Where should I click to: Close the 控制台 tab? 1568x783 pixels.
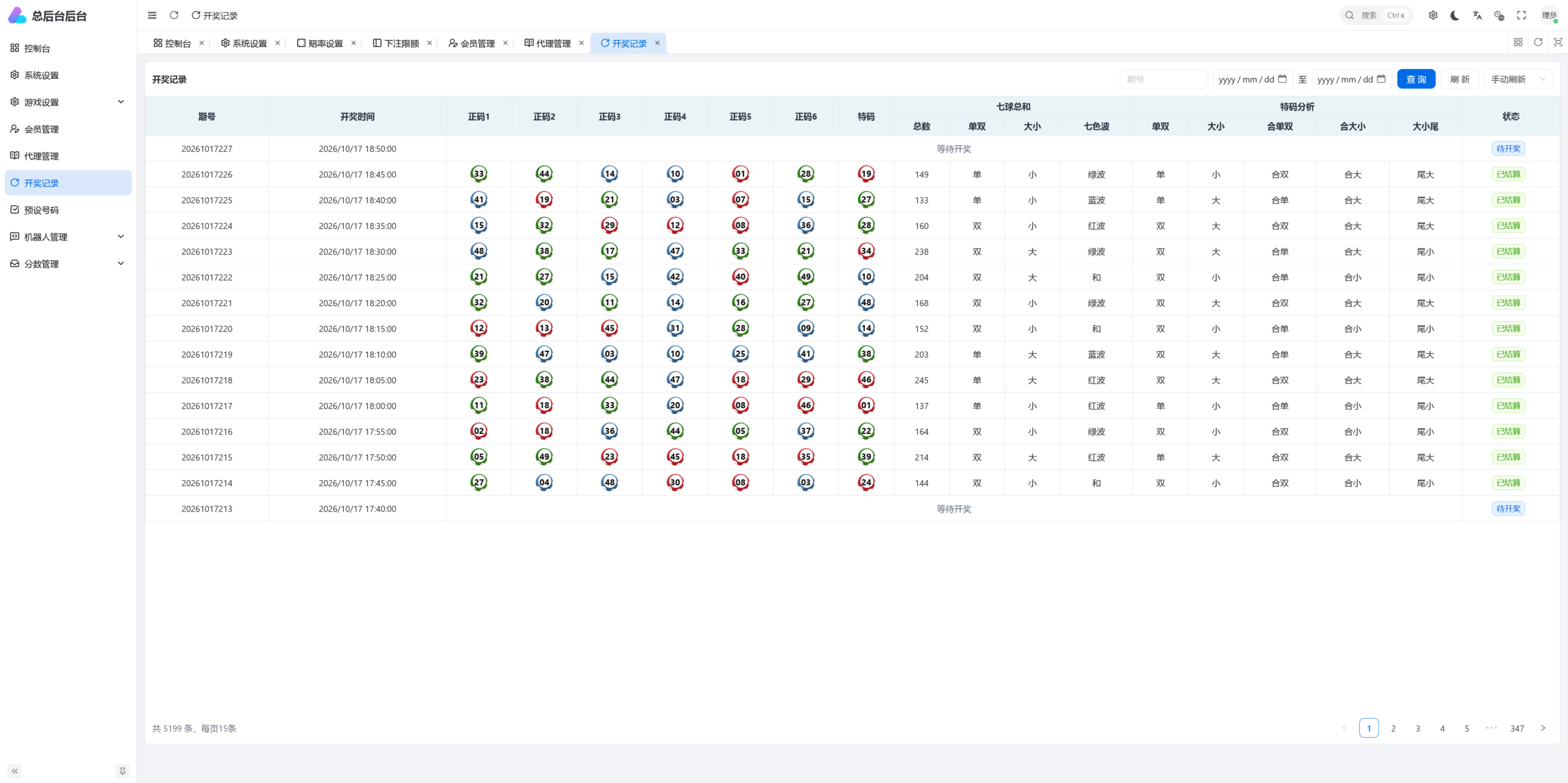(x=202, y=43)
